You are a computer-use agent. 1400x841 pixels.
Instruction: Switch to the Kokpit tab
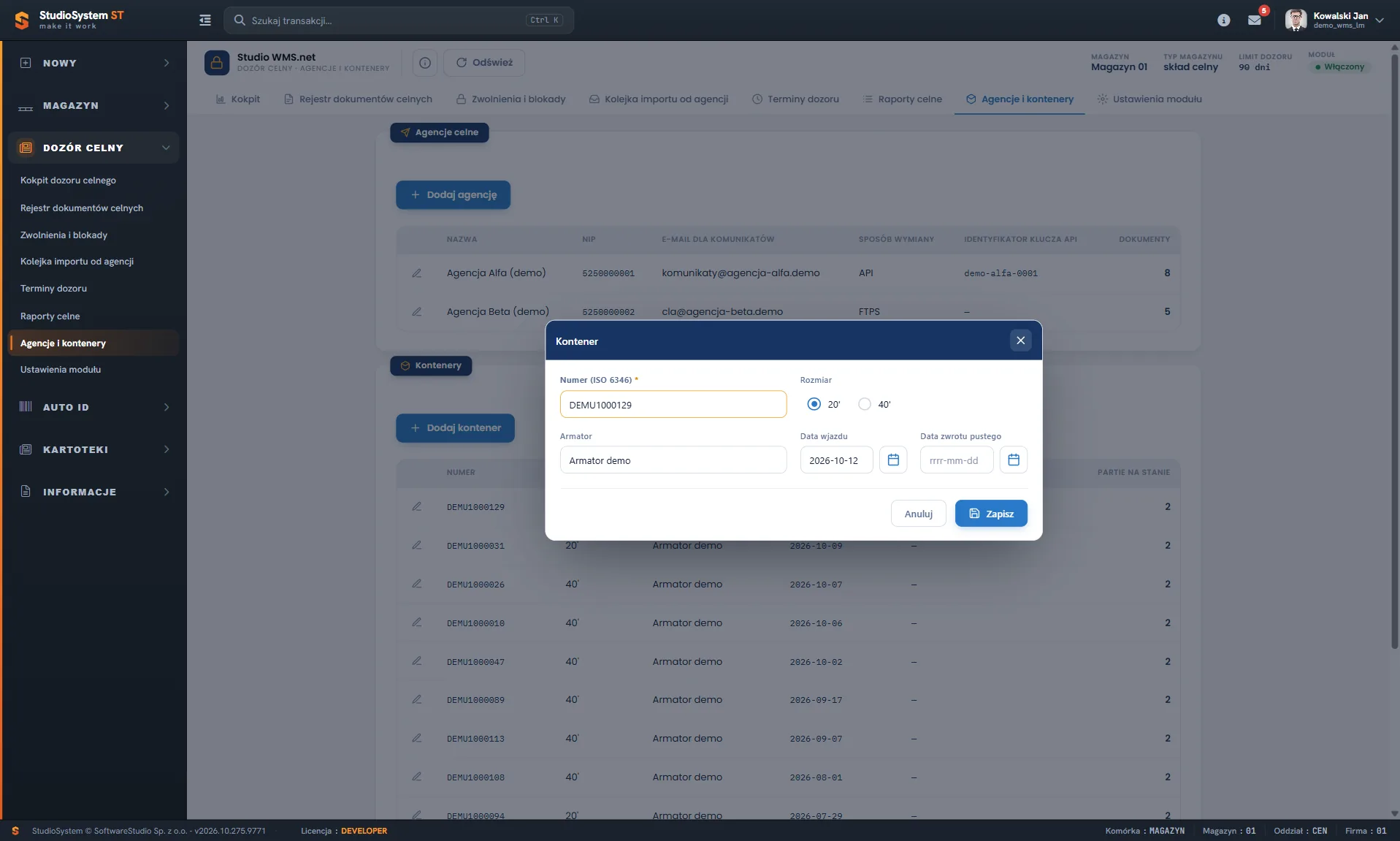tap(238, 99)
